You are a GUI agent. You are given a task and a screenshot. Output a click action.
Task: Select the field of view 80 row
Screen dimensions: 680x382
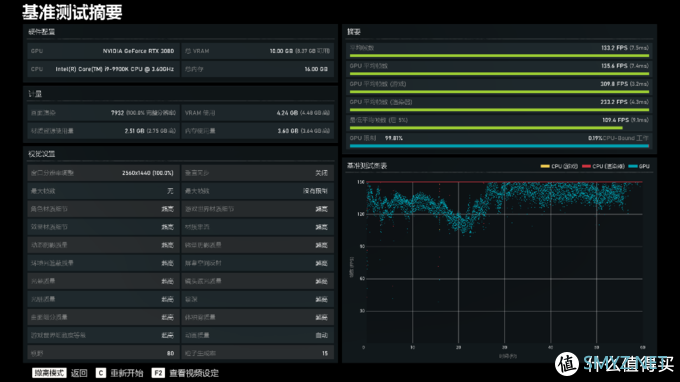(103, 353)
